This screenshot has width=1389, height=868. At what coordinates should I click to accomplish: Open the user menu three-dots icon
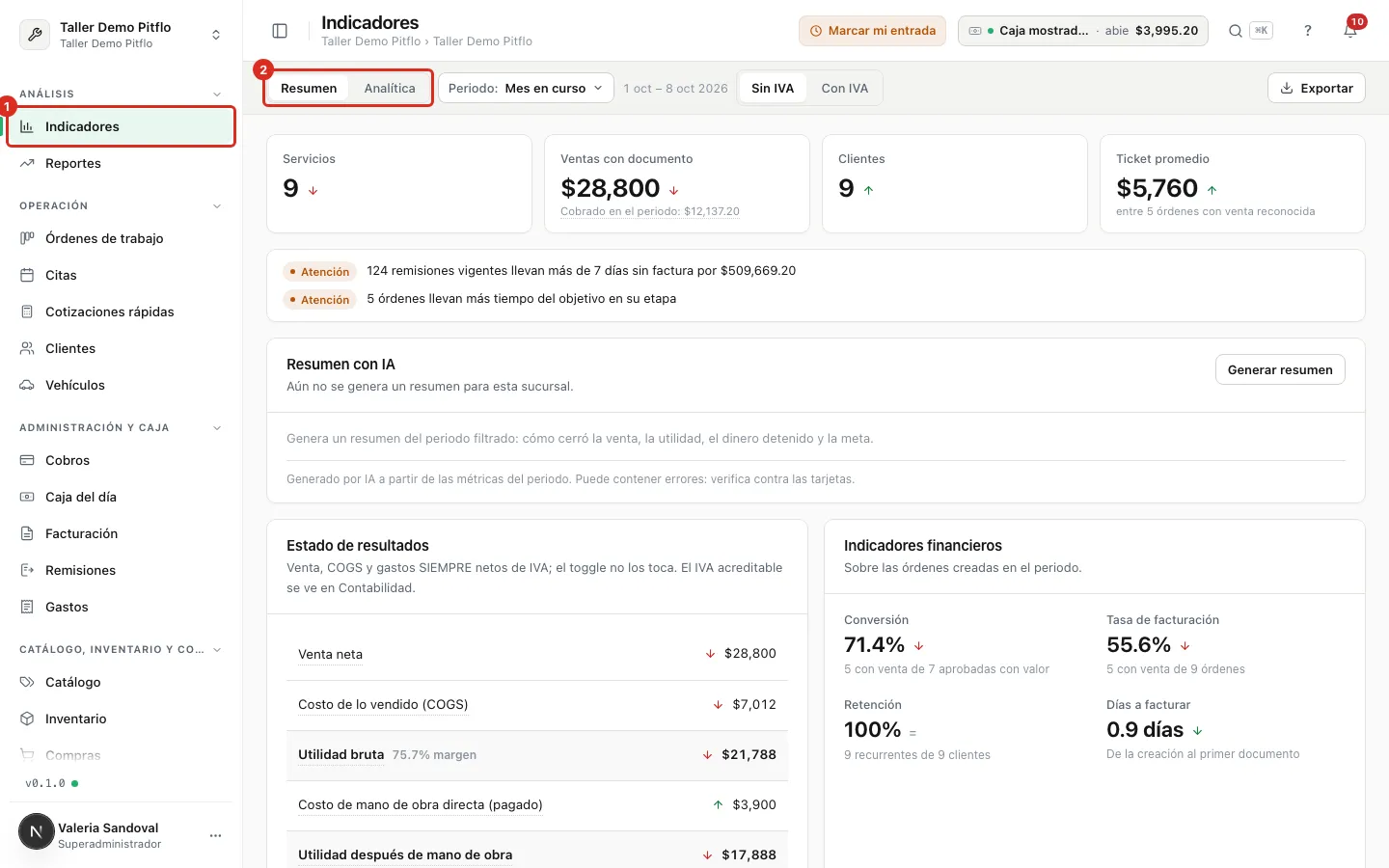[x=215, y=835]
